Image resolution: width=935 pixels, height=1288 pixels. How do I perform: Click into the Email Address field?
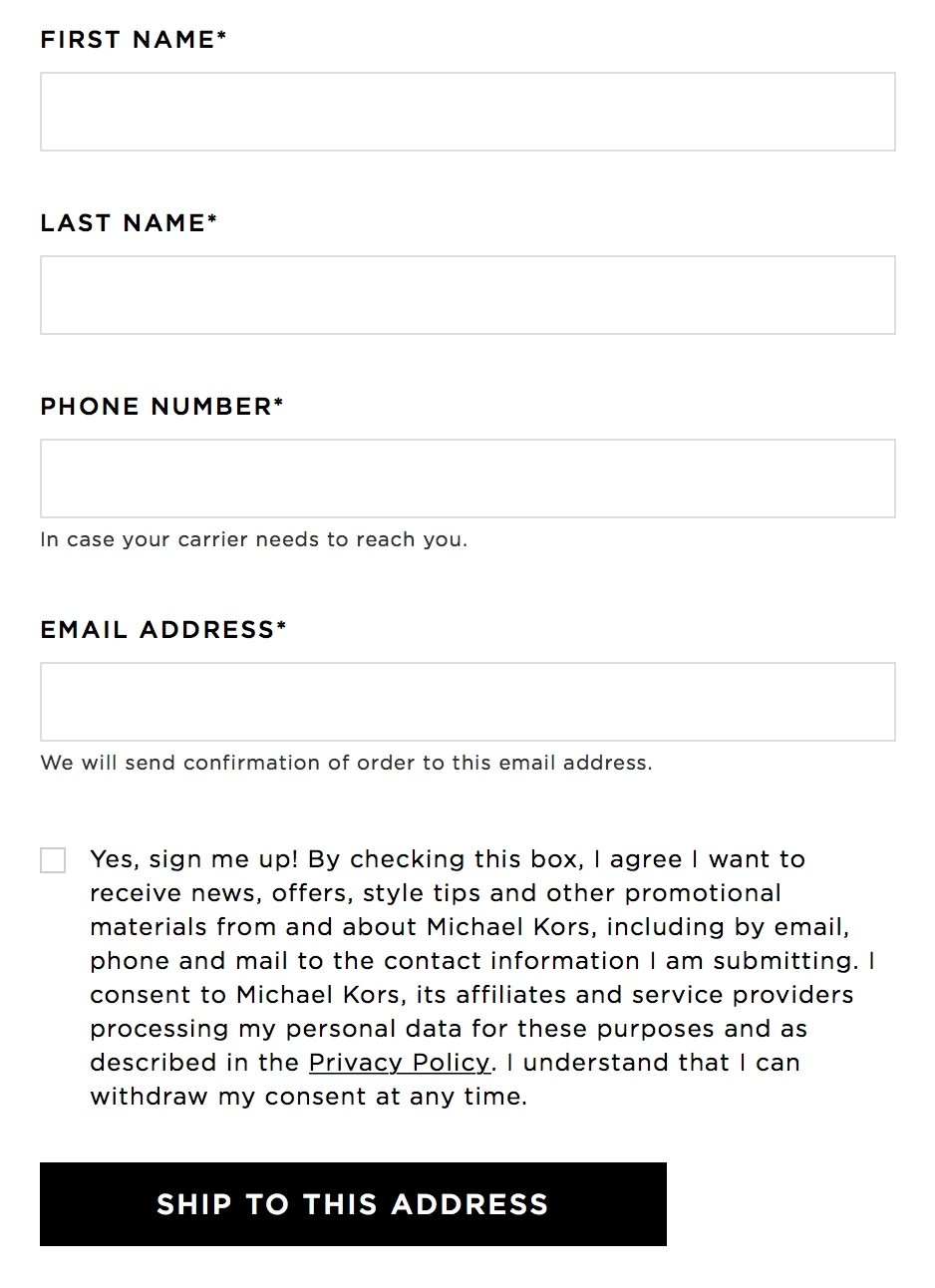pos(467,702)
